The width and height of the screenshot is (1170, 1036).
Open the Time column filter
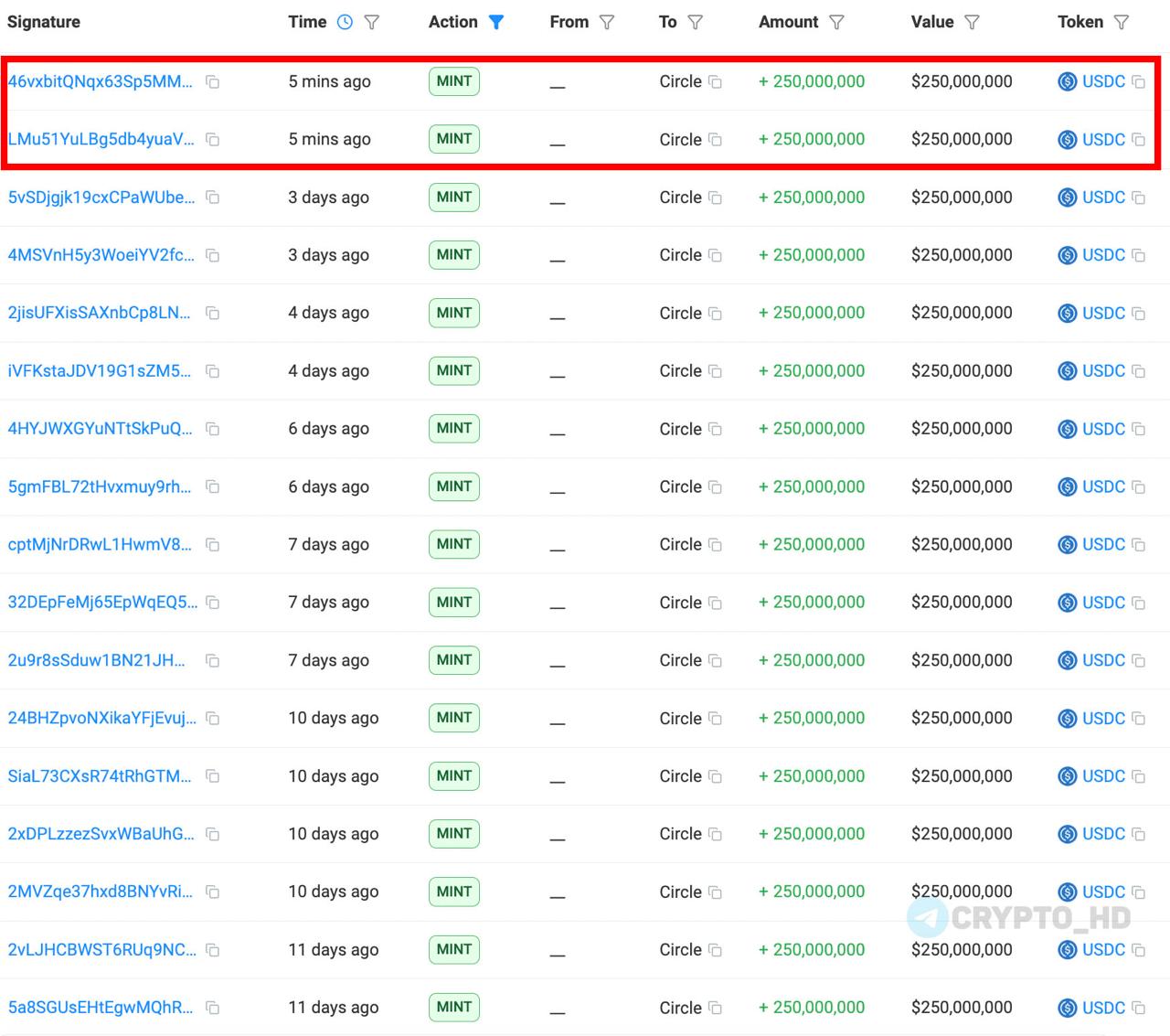(x=371, y=22)
